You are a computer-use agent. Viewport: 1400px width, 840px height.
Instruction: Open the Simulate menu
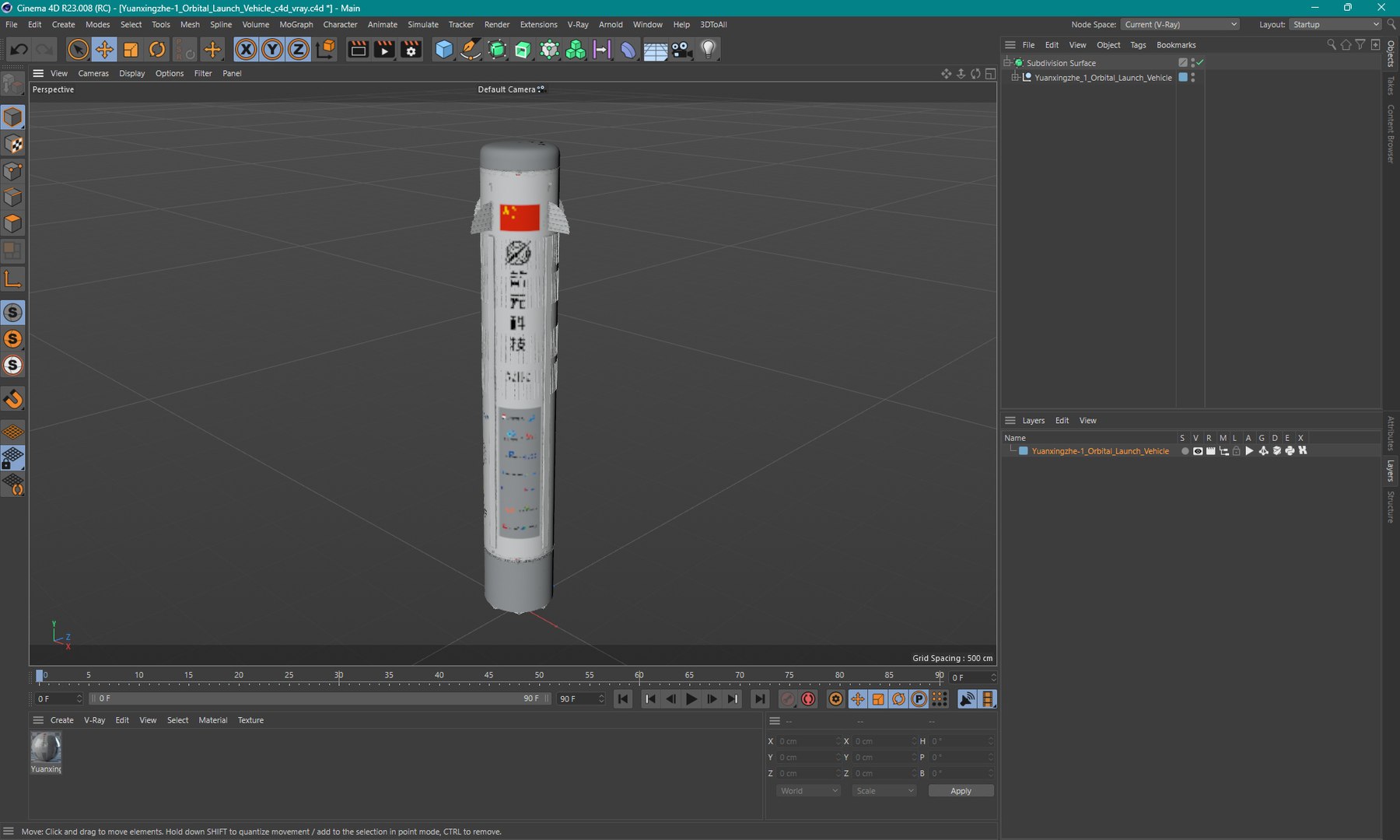coord(423,24)
